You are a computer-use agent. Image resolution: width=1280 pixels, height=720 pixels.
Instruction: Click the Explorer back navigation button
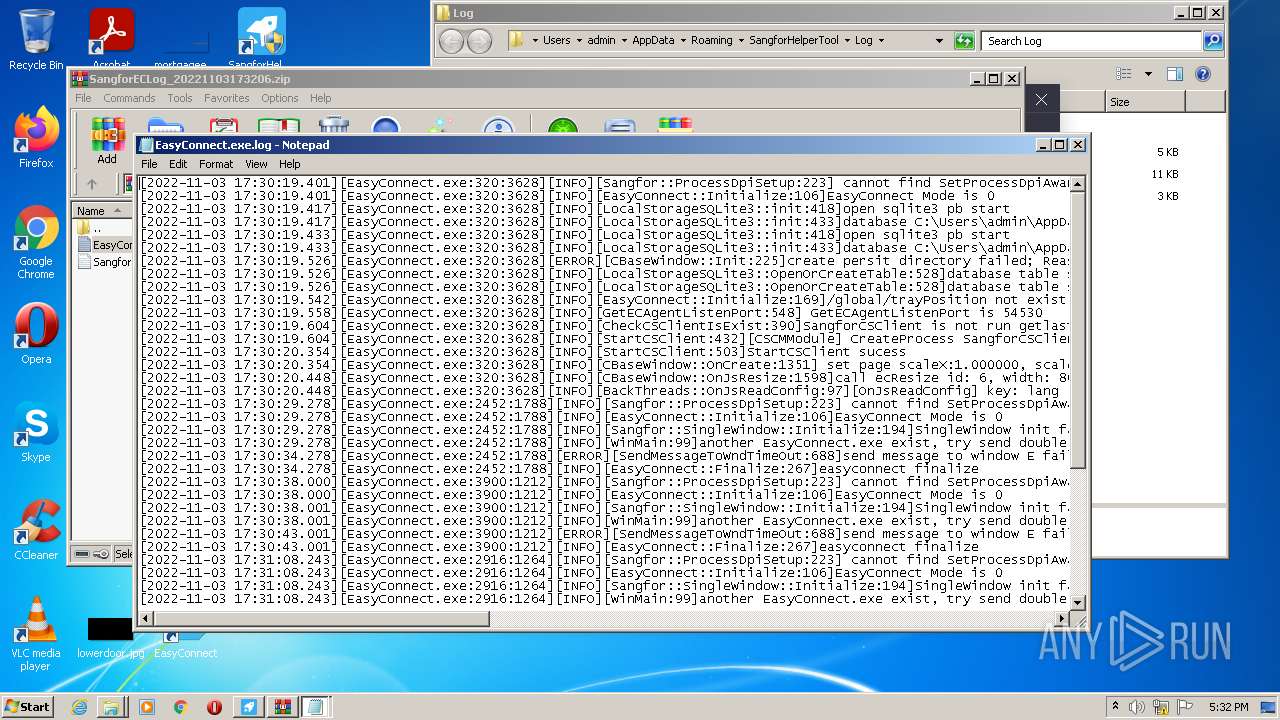coord(452,41)
